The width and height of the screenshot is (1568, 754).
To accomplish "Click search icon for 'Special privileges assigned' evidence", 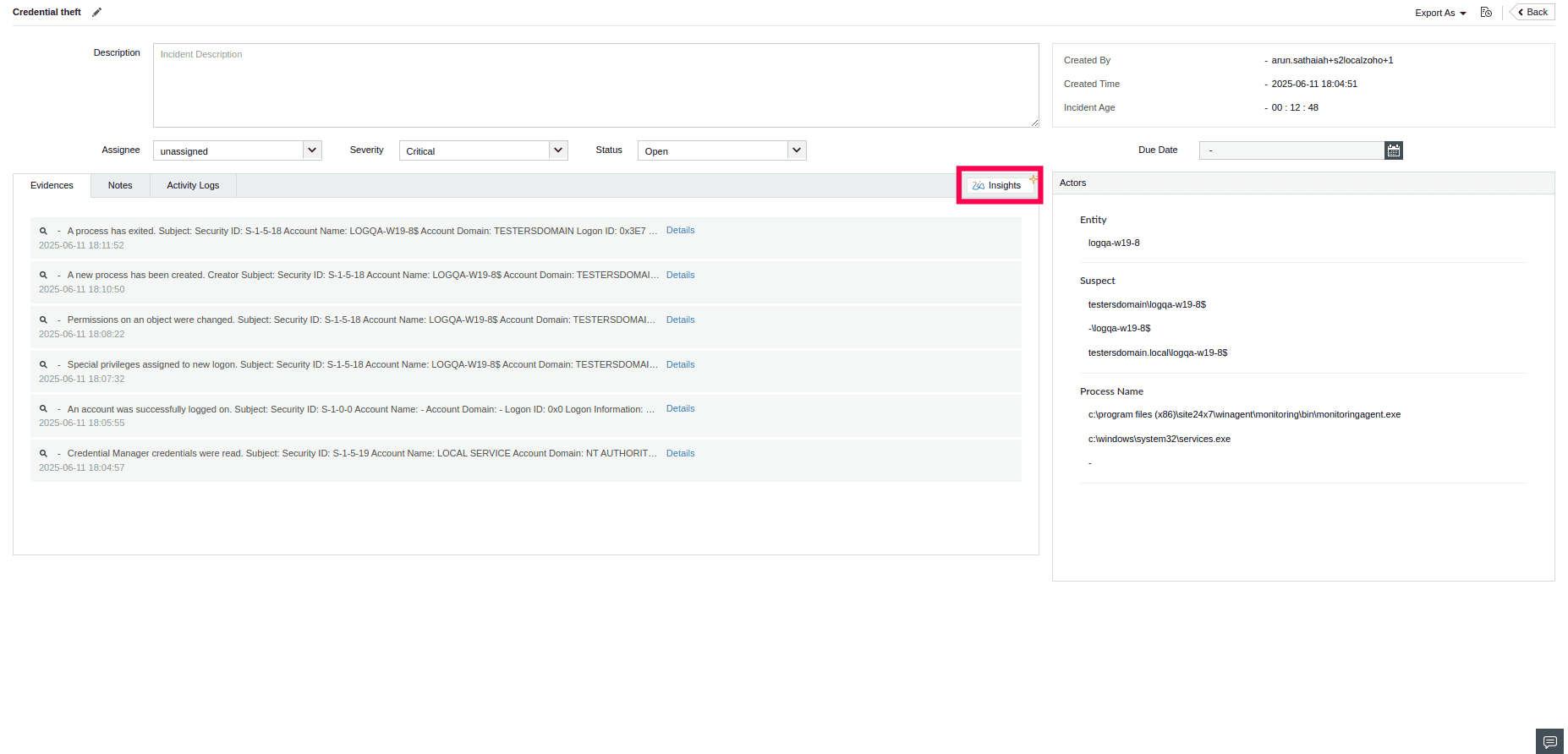I will pos(43,364).
